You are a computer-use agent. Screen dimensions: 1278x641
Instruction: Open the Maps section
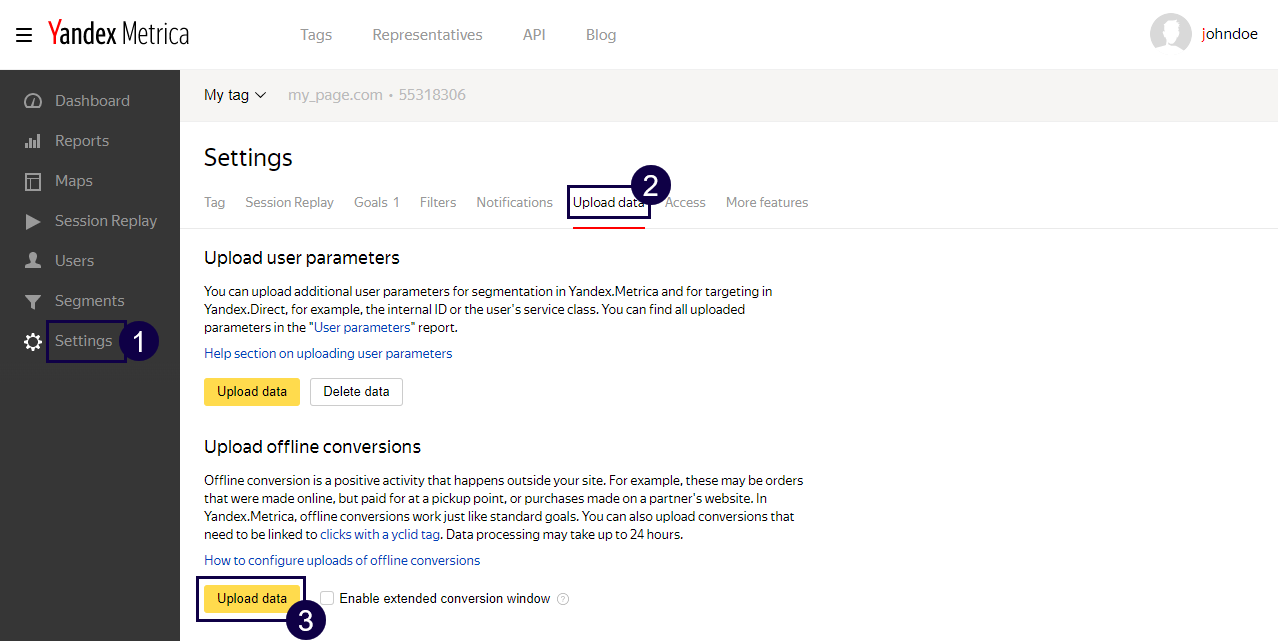point(73,180)
